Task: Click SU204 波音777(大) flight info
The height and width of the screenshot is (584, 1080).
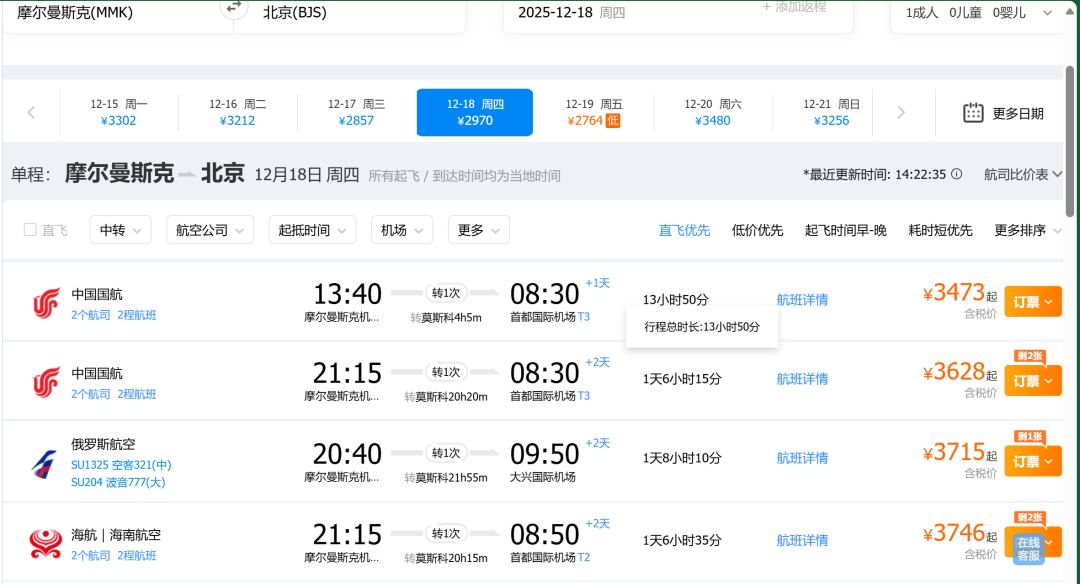Action: pos(118,482)
